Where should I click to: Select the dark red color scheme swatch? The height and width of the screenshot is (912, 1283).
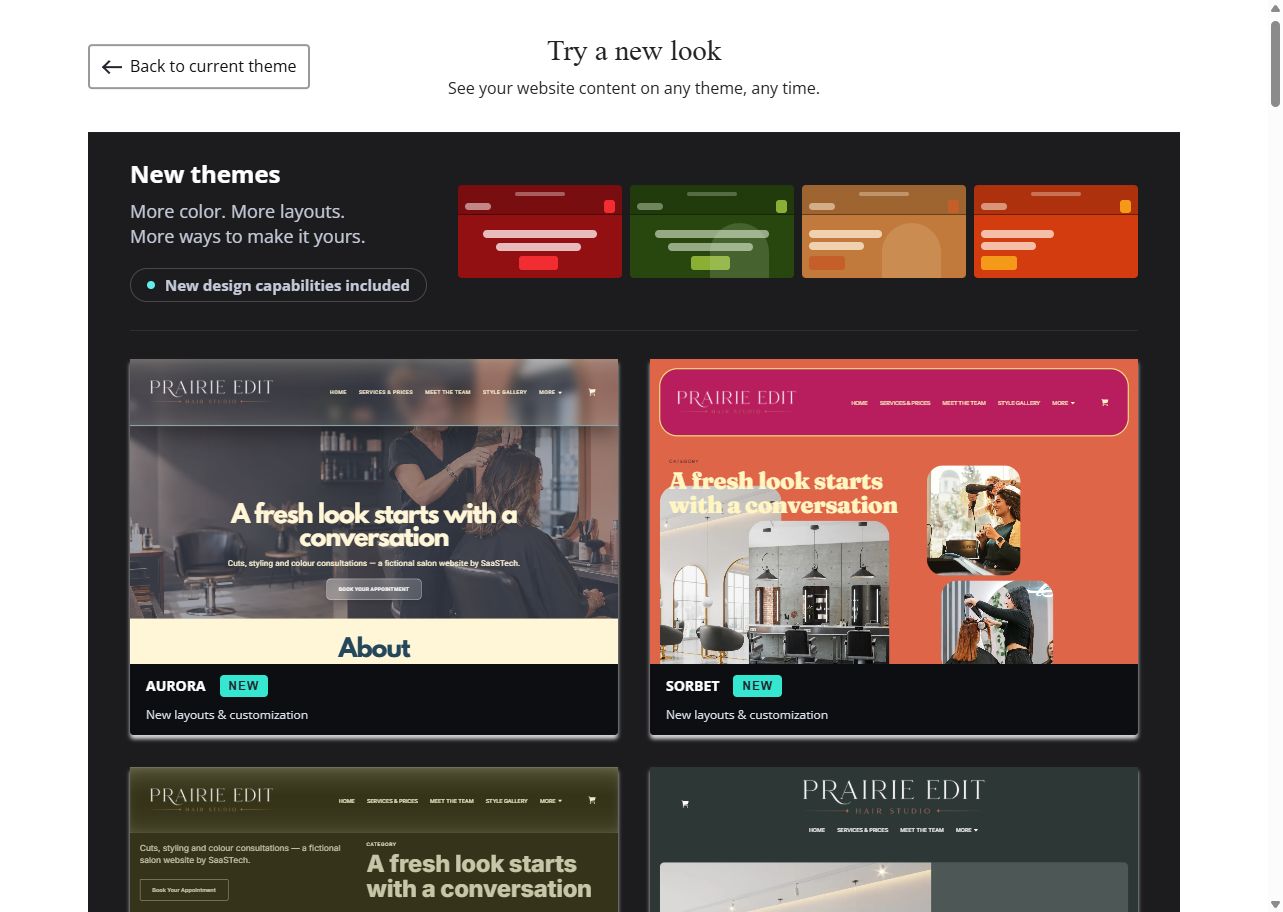tap(540, 231)
